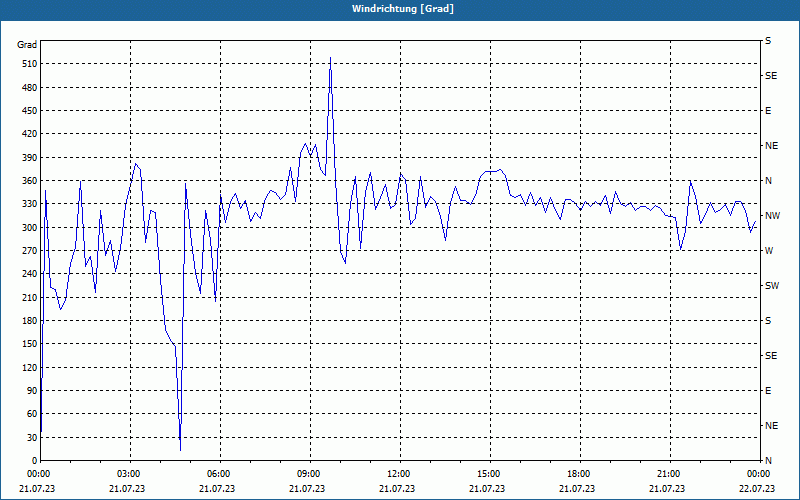Screen dimensions: 800x500
Task: Choose the 210 y-axis tick label
Action: [30, 297]
